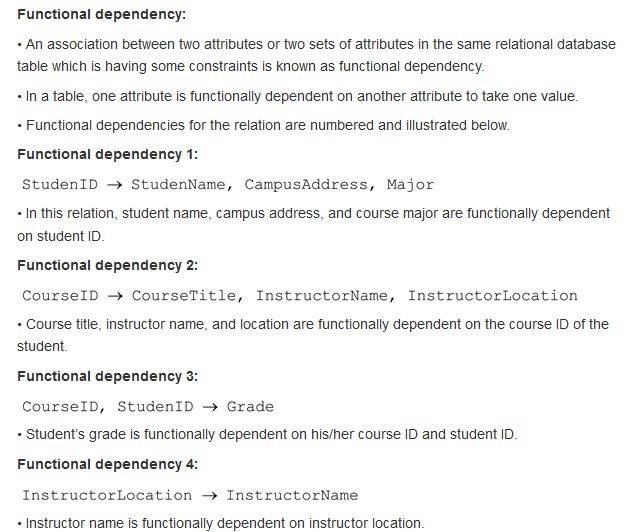This screenshot has height=532, width=630.
Task: Click InstructorName at the end of dependency 4
Action: (x=292, y=495)
